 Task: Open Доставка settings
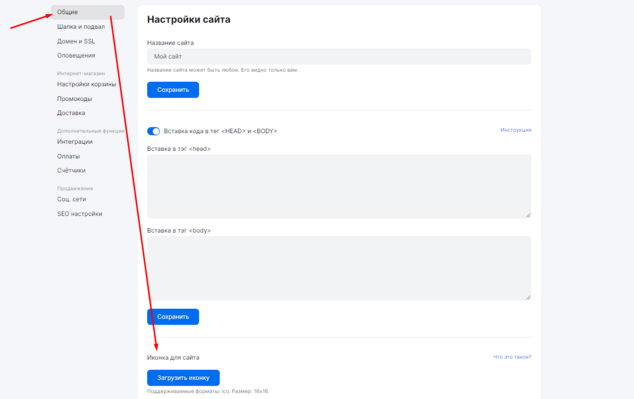tap(71, 113)
